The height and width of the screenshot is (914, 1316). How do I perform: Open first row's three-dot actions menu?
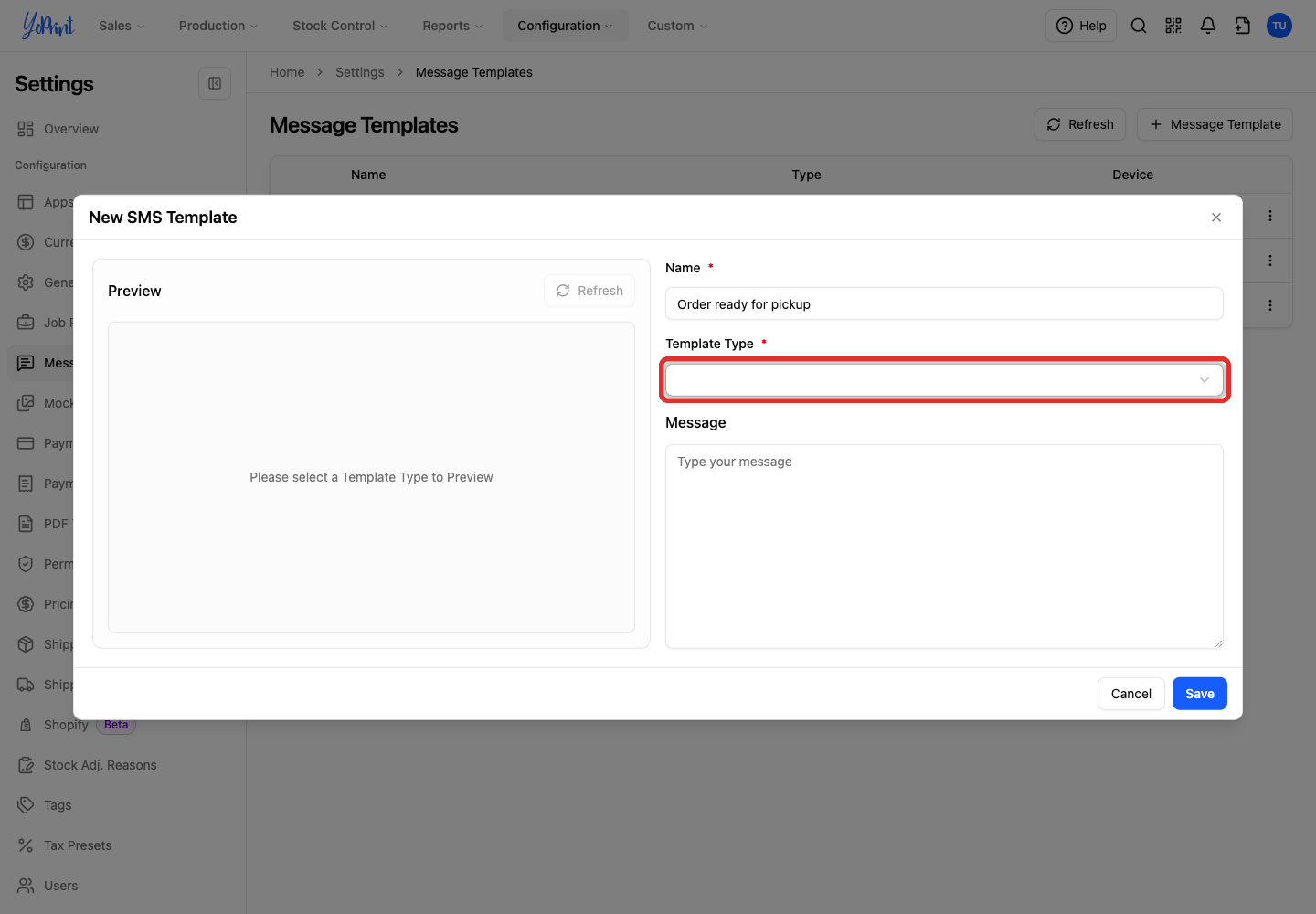pyautogui.click(x=1270, y=216)
